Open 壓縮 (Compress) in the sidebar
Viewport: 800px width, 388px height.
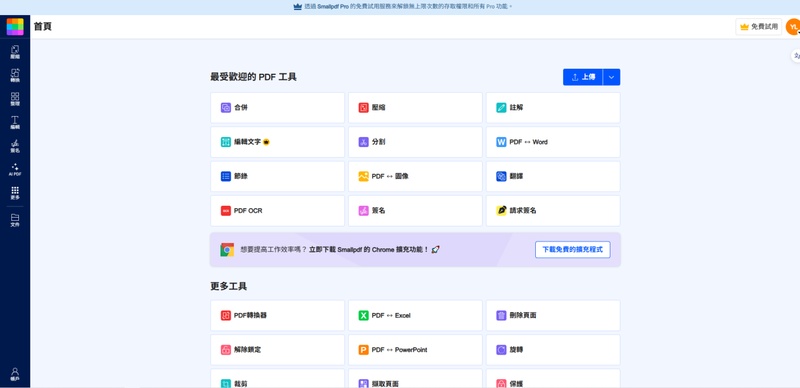point(15,52)
